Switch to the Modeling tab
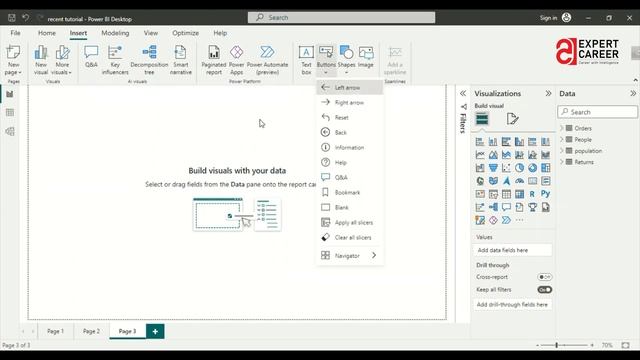The height and width of the screenshot is (360, 640). (x=115, y=33)
